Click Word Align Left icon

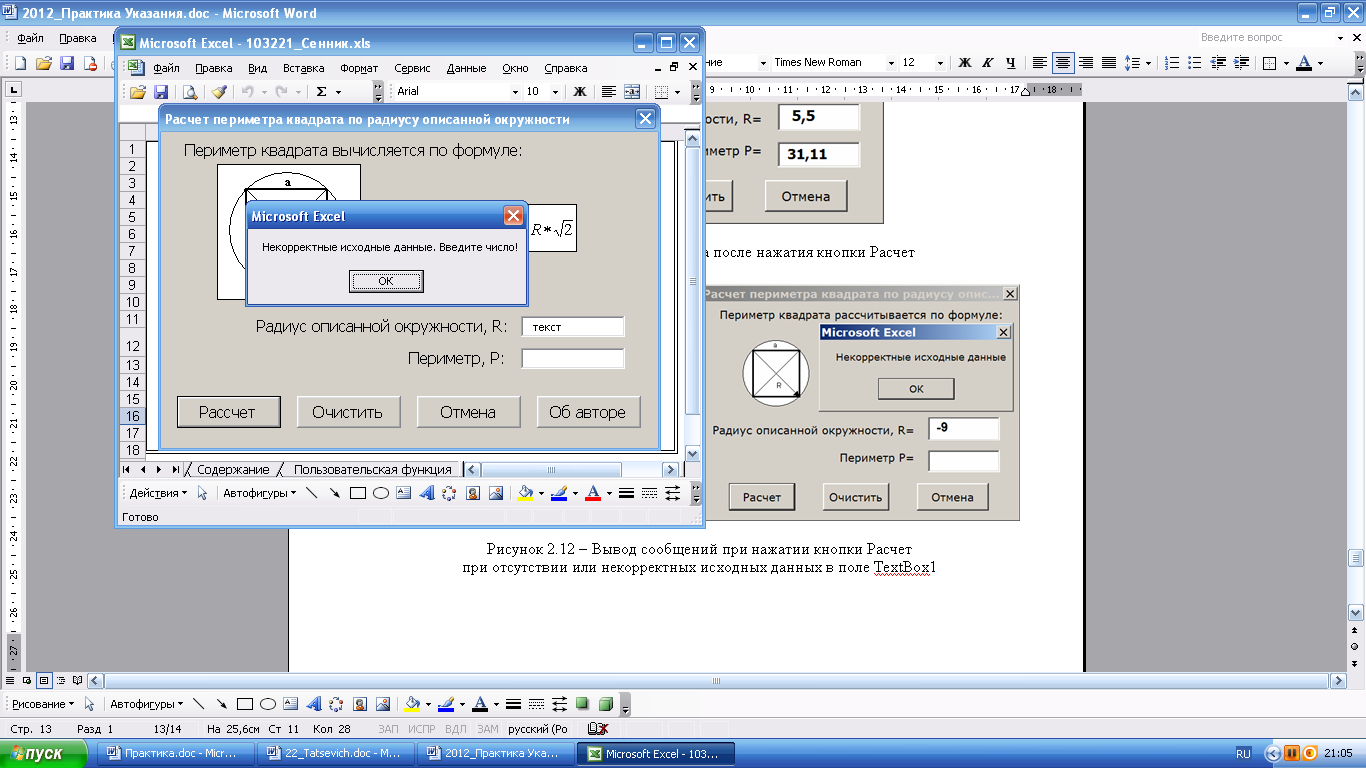(1040, 62)
